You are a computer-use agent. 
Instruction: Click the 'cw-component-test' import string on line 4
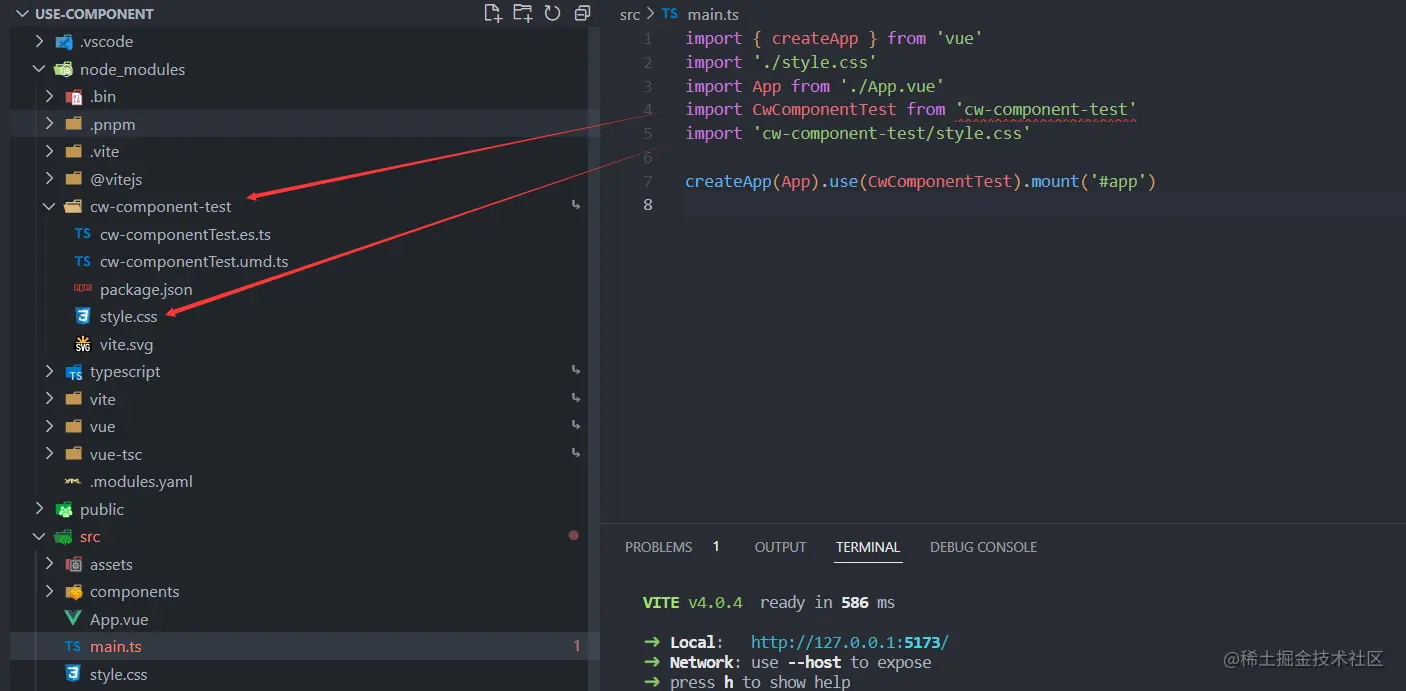(1046, 109)
